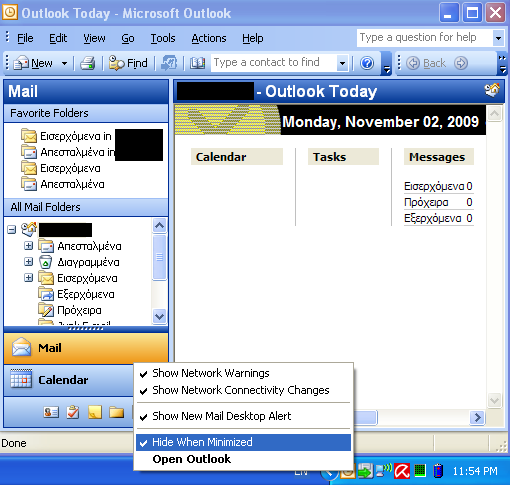This screenshot has height=485, width=510.
Task: Open the contact search dropdown arrow
Action: [x=342, y=63]
